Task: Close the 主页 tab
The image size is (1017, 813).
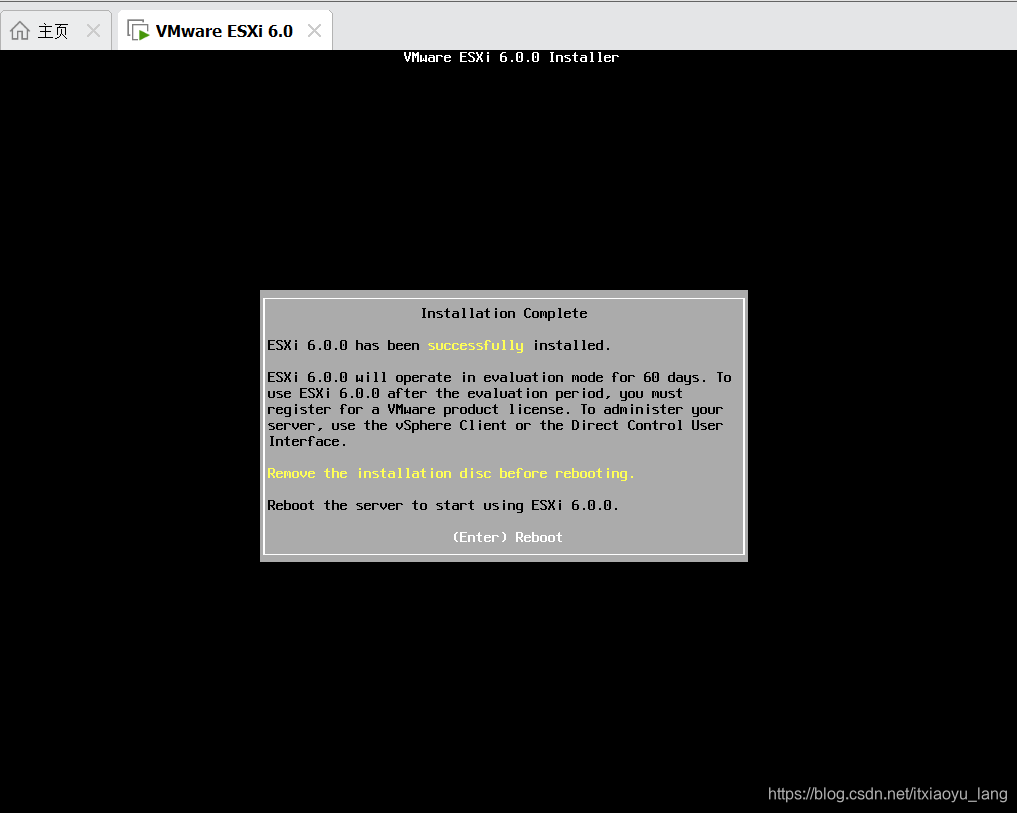Action: [93, 30]
